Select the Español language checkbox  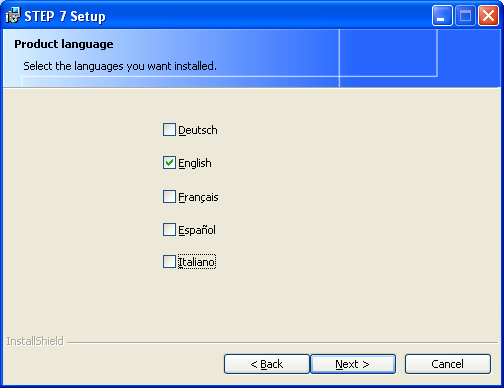pyautogui.click(x=169, y=230)
